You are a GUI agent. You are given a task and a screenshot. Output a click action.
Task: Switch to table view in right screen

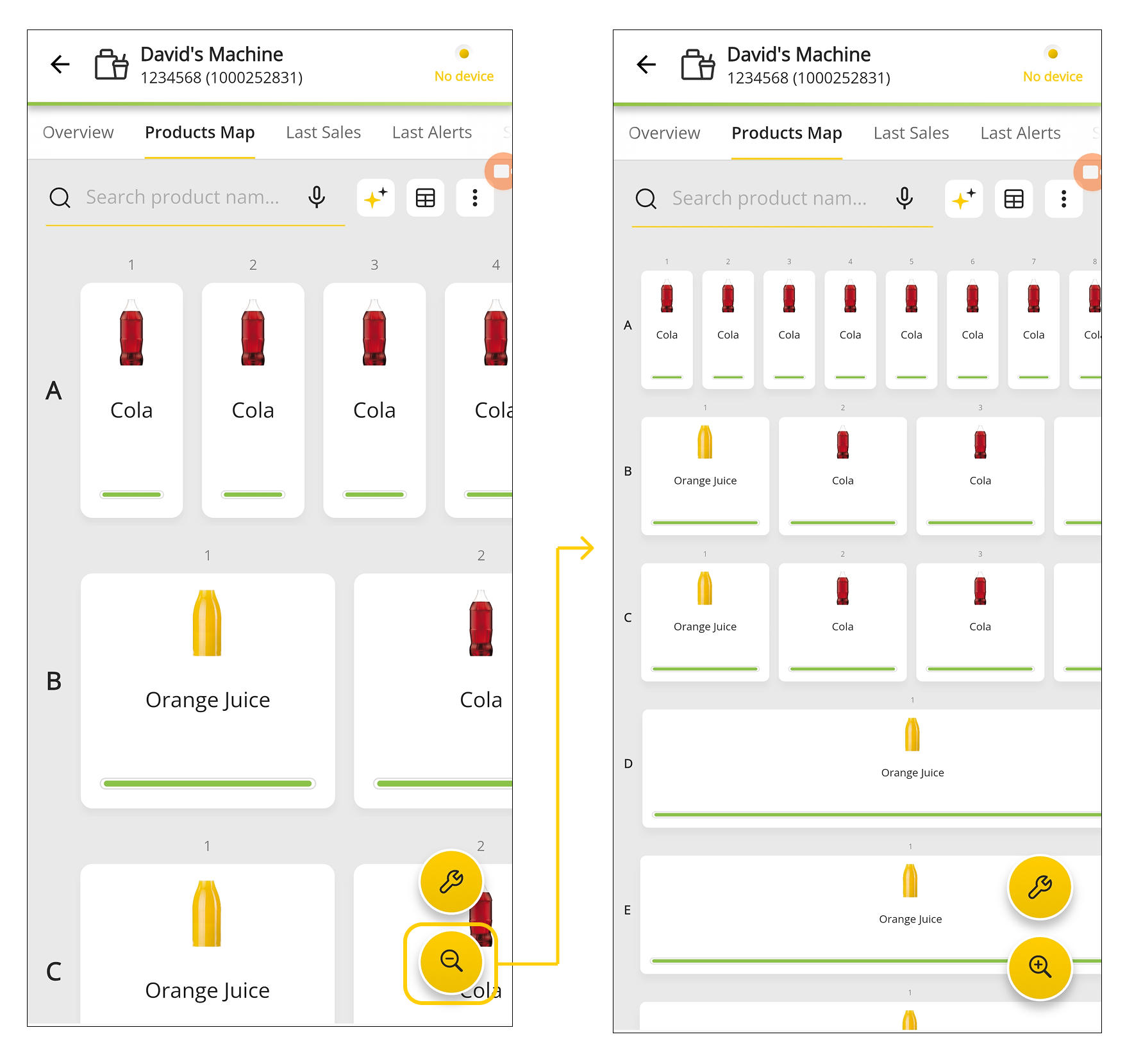1013,199
